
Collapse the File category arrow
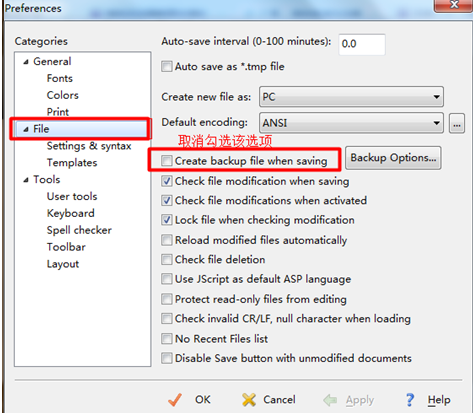coord(26,129)
